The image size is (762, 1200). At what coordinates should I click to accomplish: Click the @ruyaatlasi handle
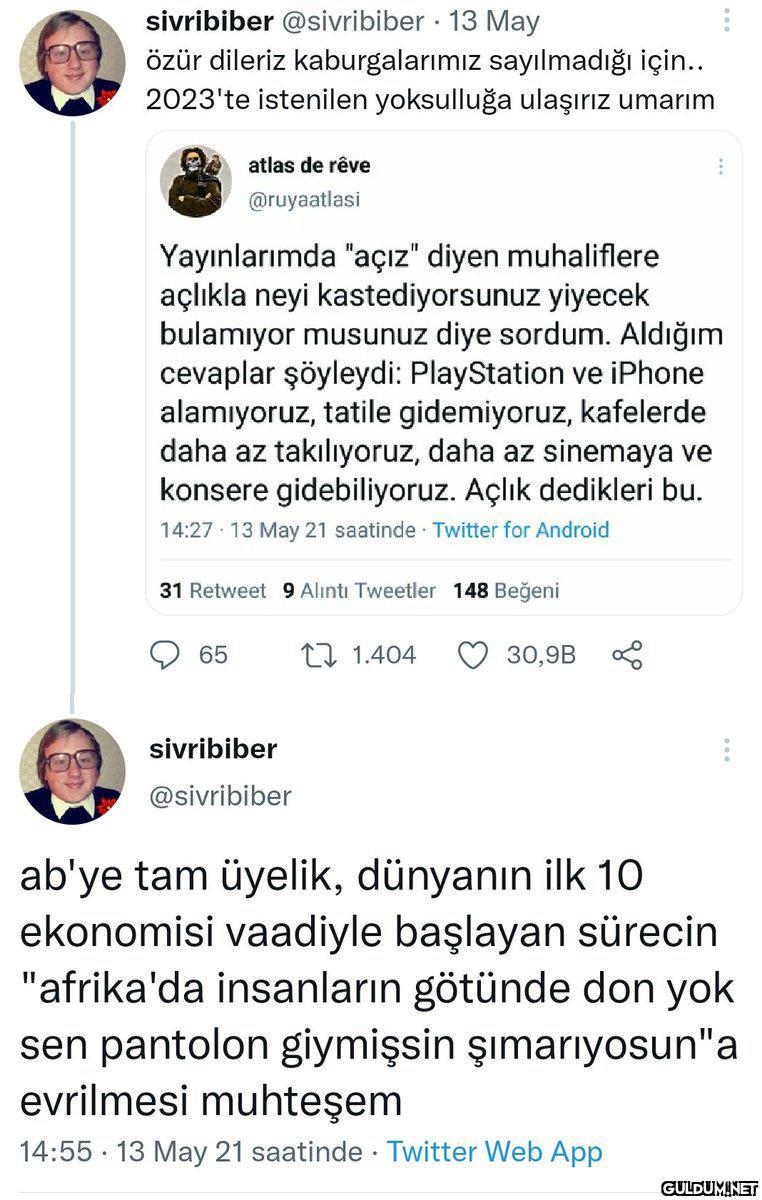click(x=304, y=199)
